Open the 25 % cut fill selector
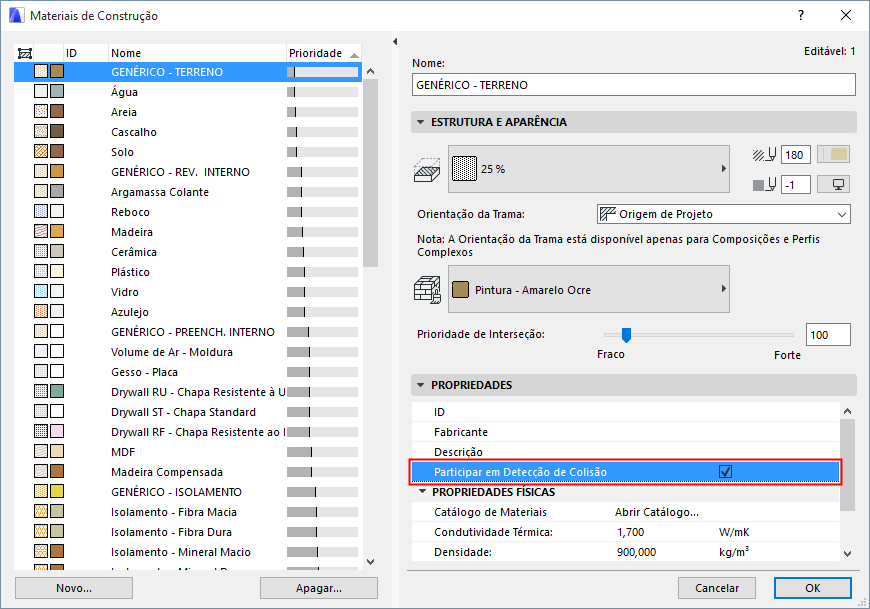This screenshot has width=870, height=609. [x=589, y=169]
